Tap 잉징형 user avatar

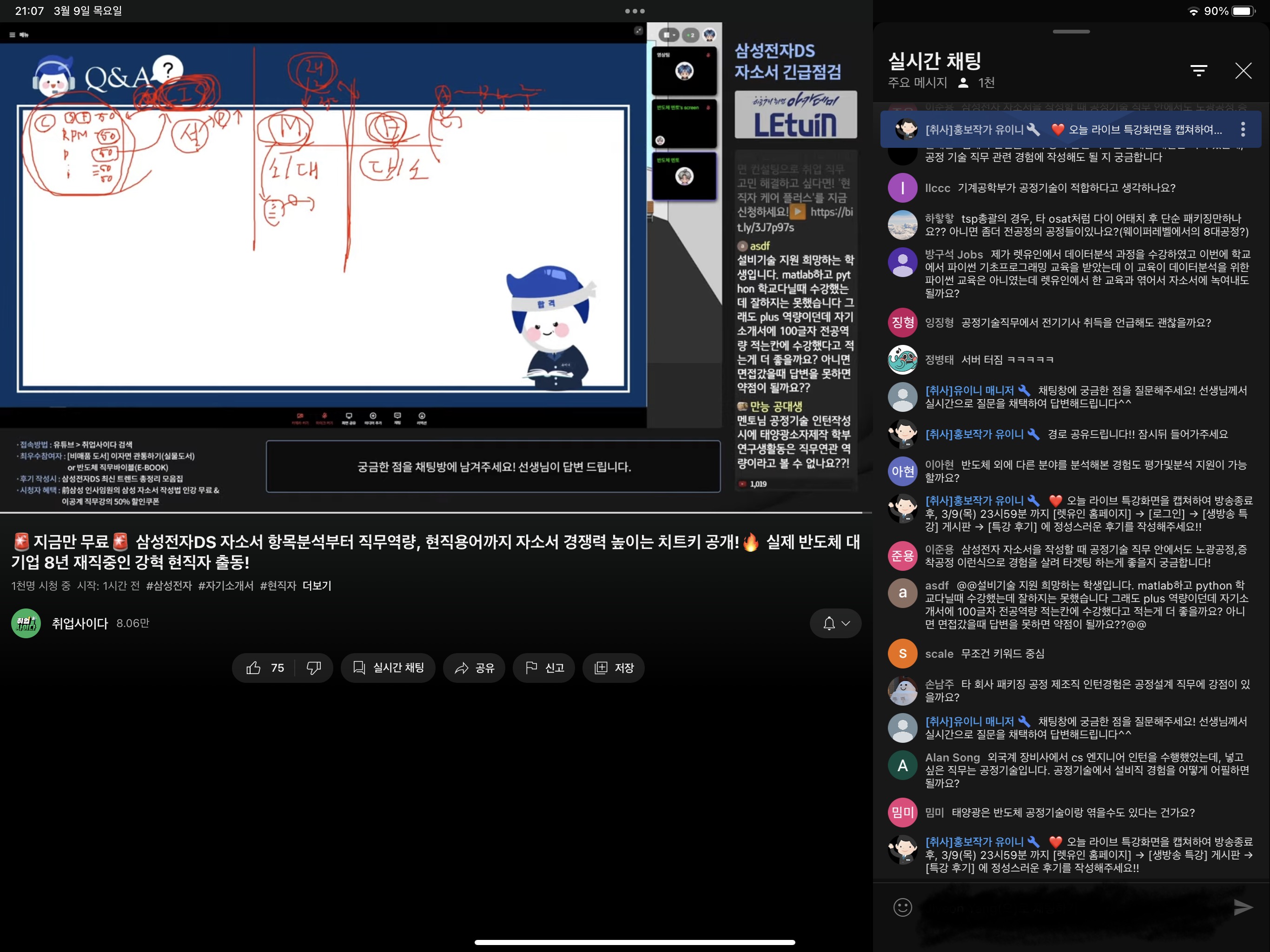tap(903, 322)
